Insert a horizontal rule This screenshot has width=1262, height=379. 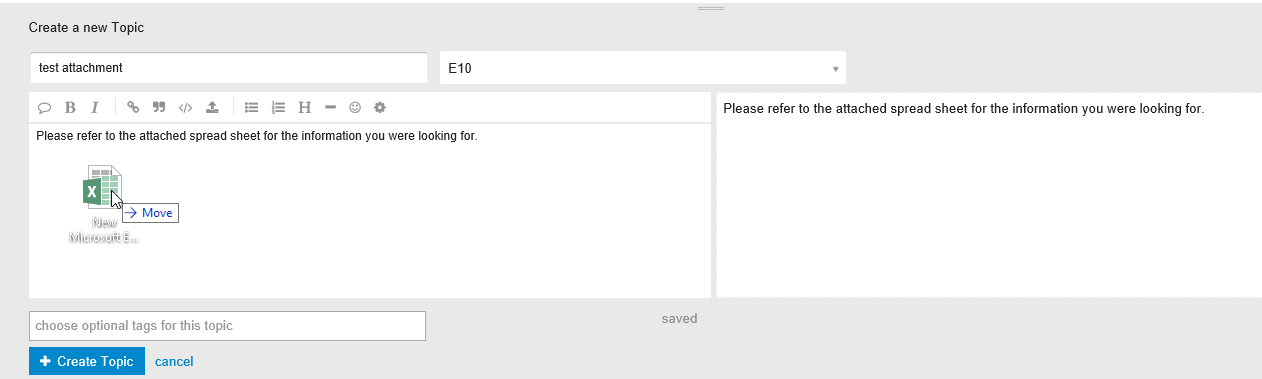click(330, 108)
